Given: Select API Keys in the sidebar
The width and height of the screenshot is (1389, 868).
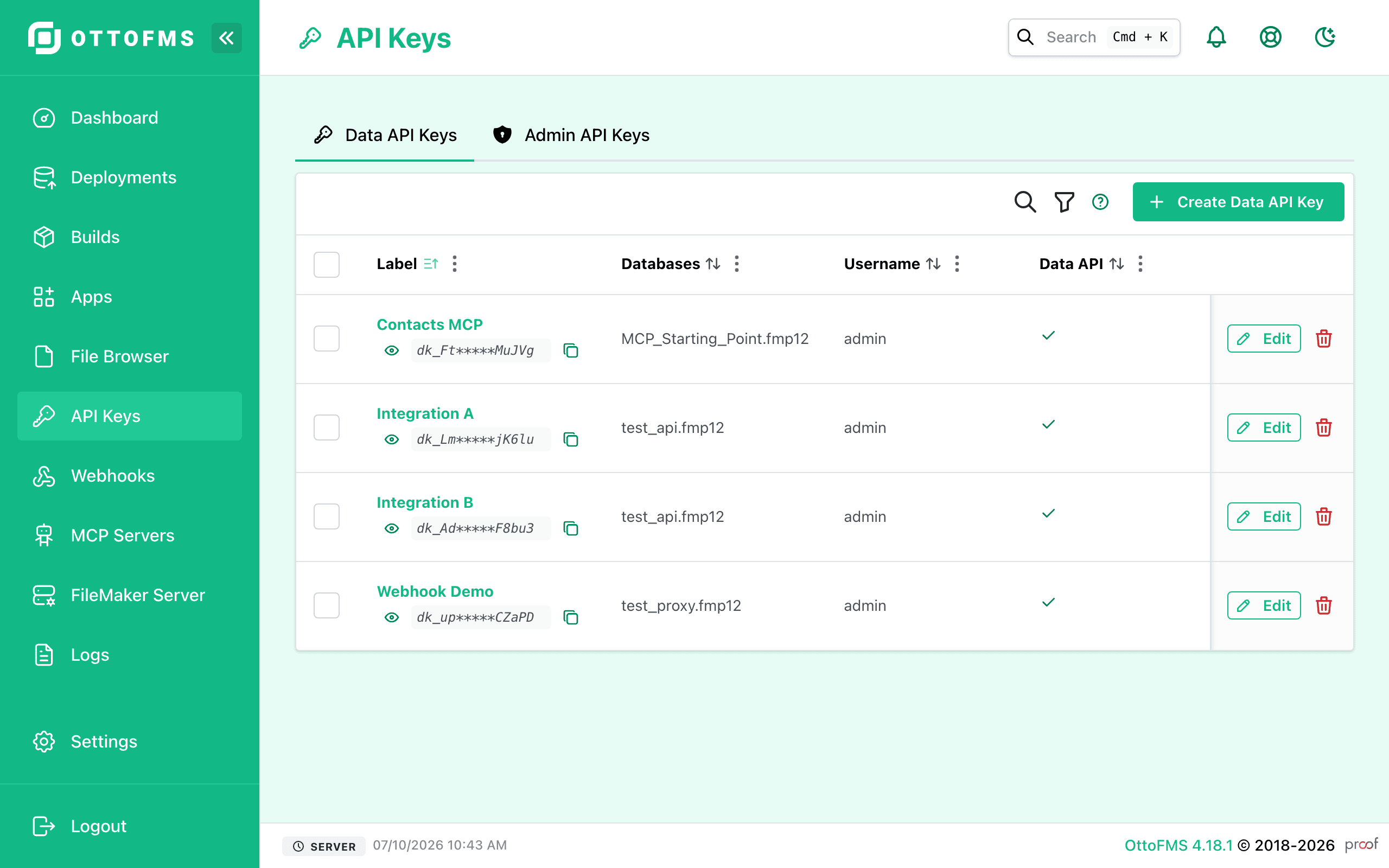Looking at the screenshot, I should click(x=130, y=416).
